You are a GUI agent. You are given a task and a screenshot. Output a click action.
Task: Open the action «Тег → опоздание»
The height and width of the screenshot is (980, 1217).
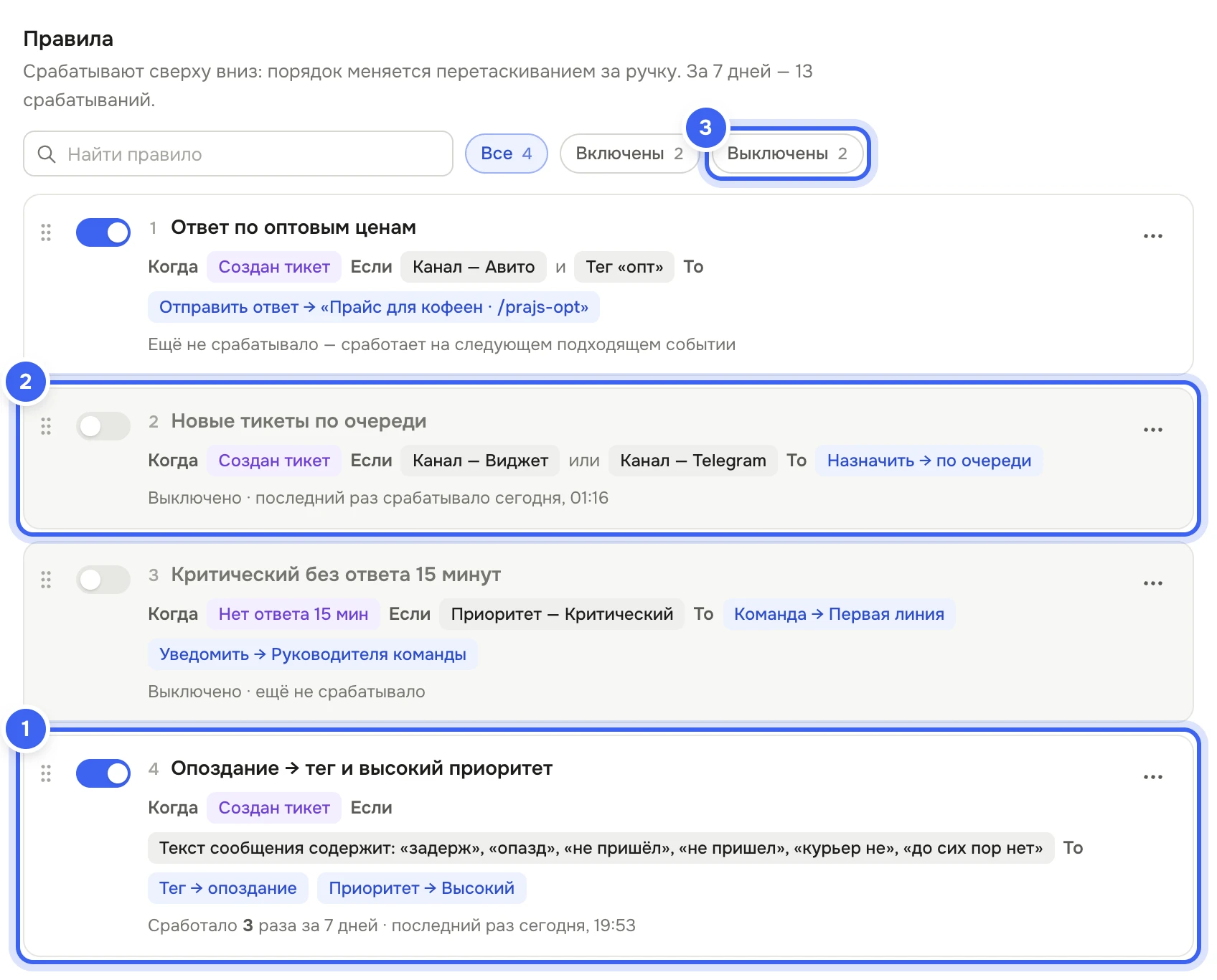[228, 888]
